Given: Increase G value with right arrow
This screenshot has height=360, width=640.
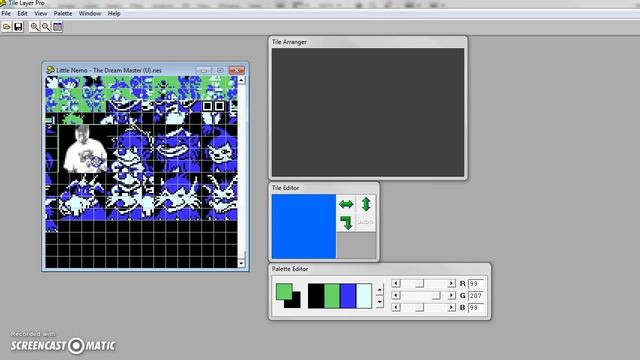Looking at the screenshot, I should [451, 295].
